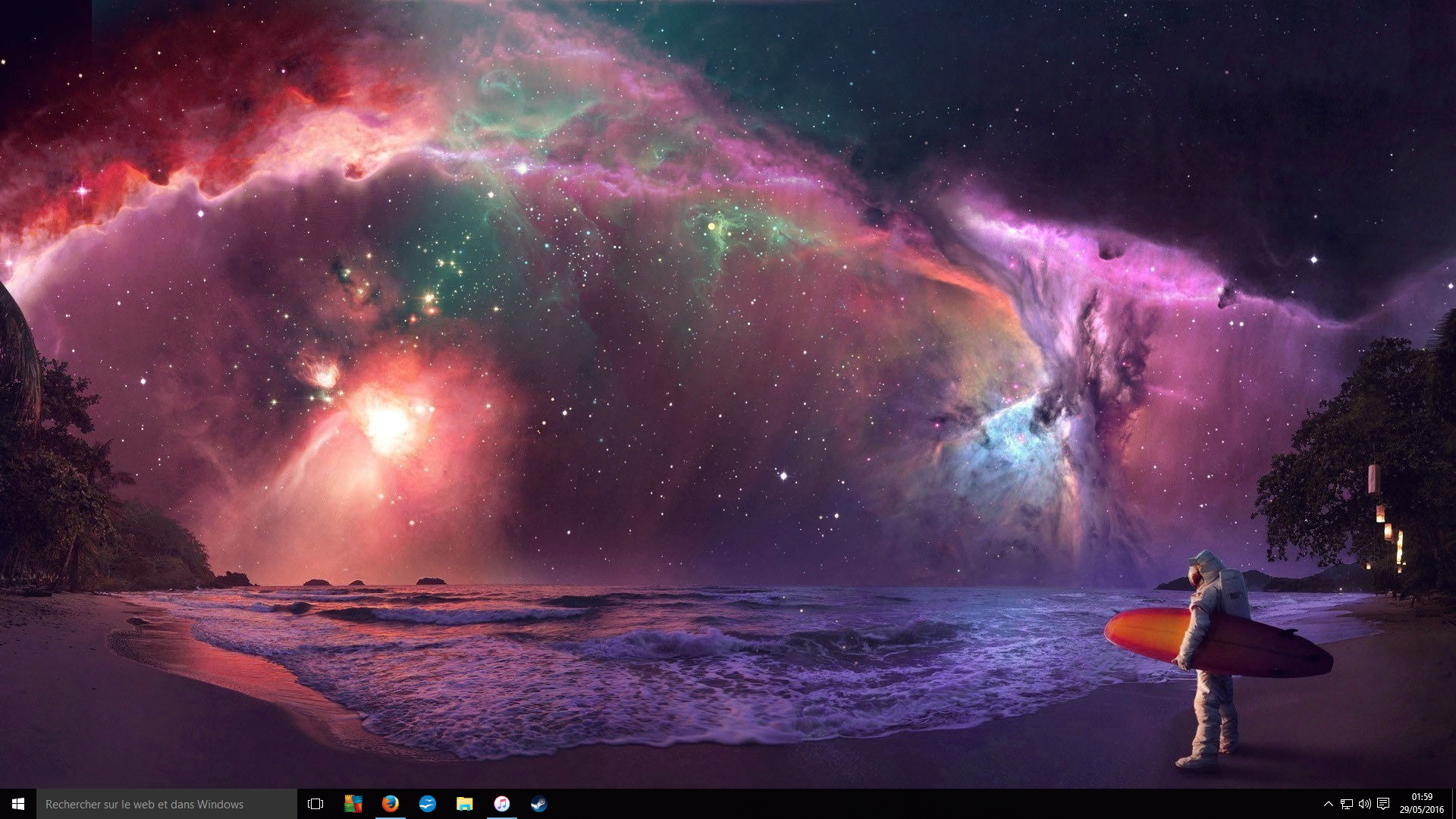
Task: Click an empty area of the taskbar
Action: 758,804
